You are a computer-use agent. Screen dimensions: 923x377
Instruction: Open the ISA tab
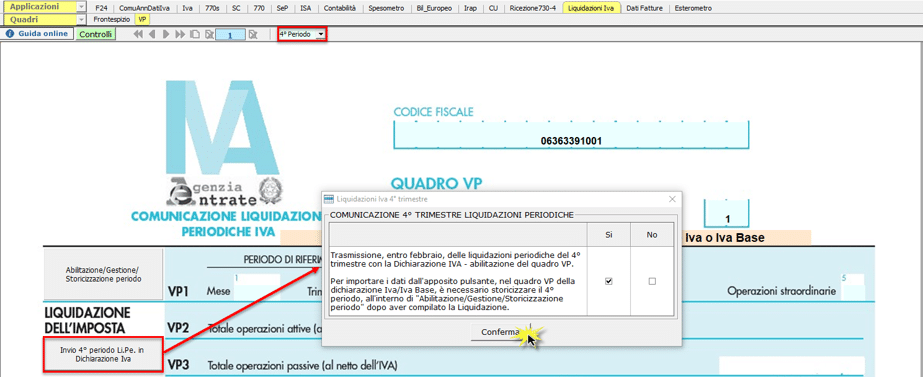(306, 8)
